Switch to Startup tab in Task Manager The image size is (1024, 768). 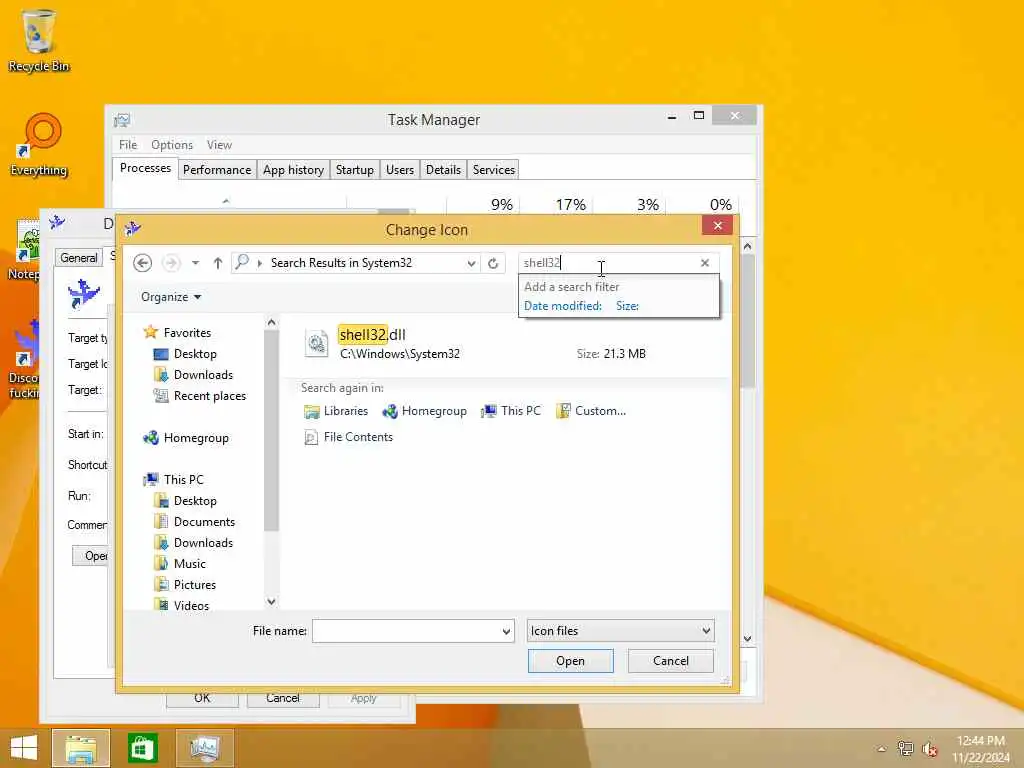tap(355, 170)
